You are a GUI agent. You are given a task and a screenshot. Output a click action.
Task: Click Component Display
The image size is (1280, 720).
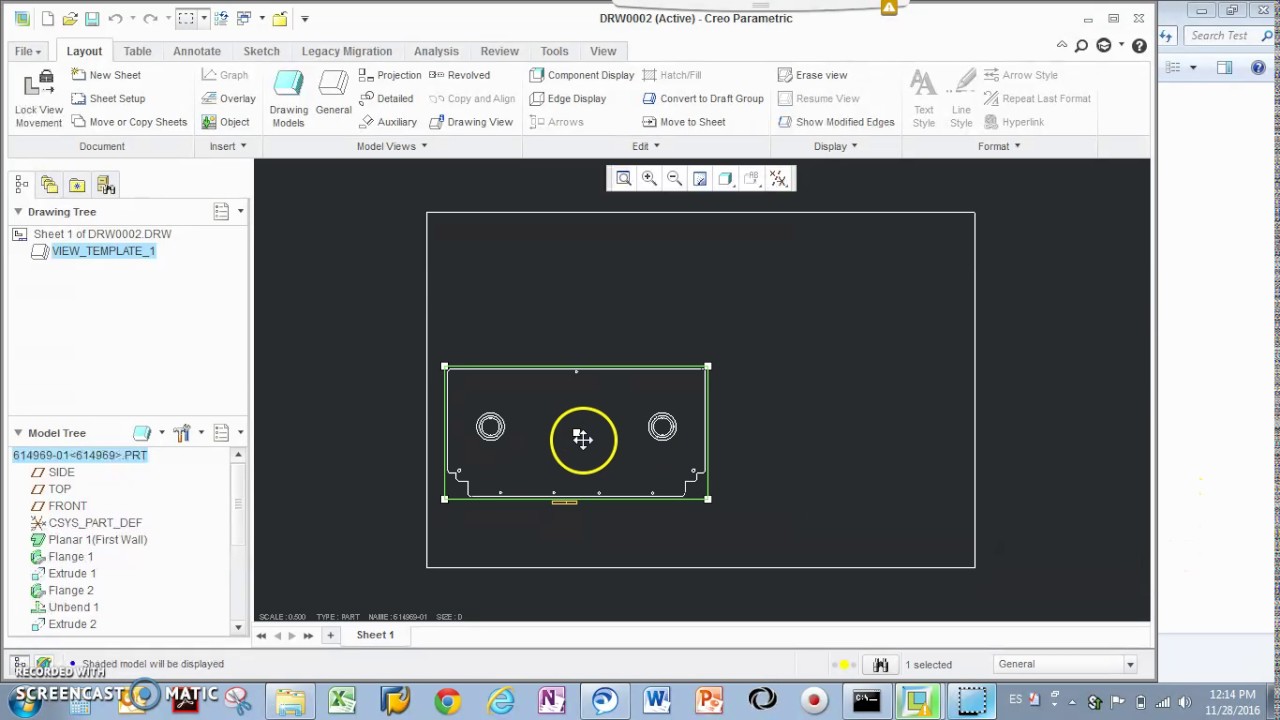(581, 75)
